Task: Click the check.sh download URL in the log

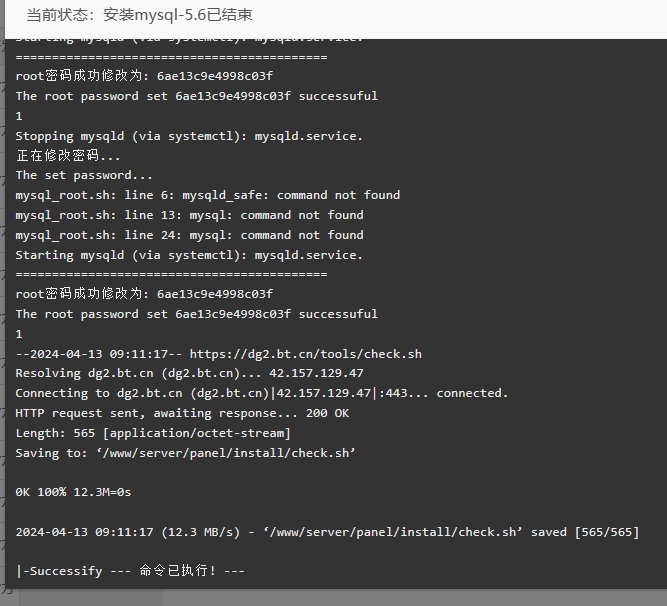Action: pyautogui.click(x=305, y=354)
